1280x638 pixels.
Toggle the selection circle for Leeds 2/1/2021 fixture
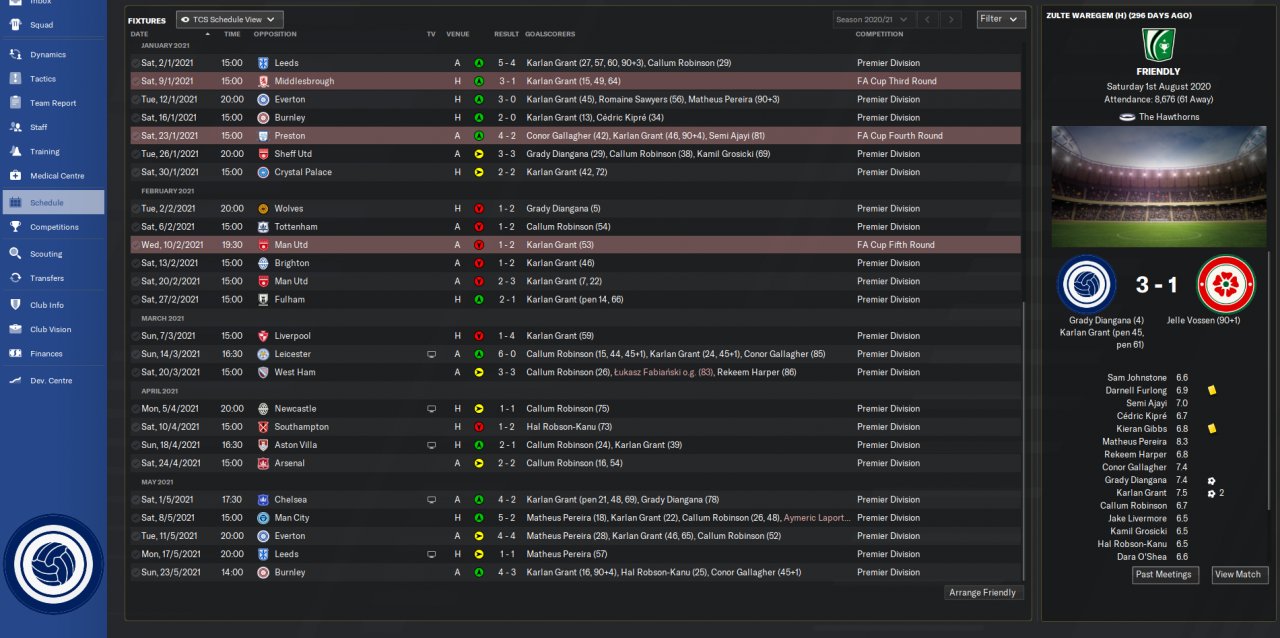point(136,63)
